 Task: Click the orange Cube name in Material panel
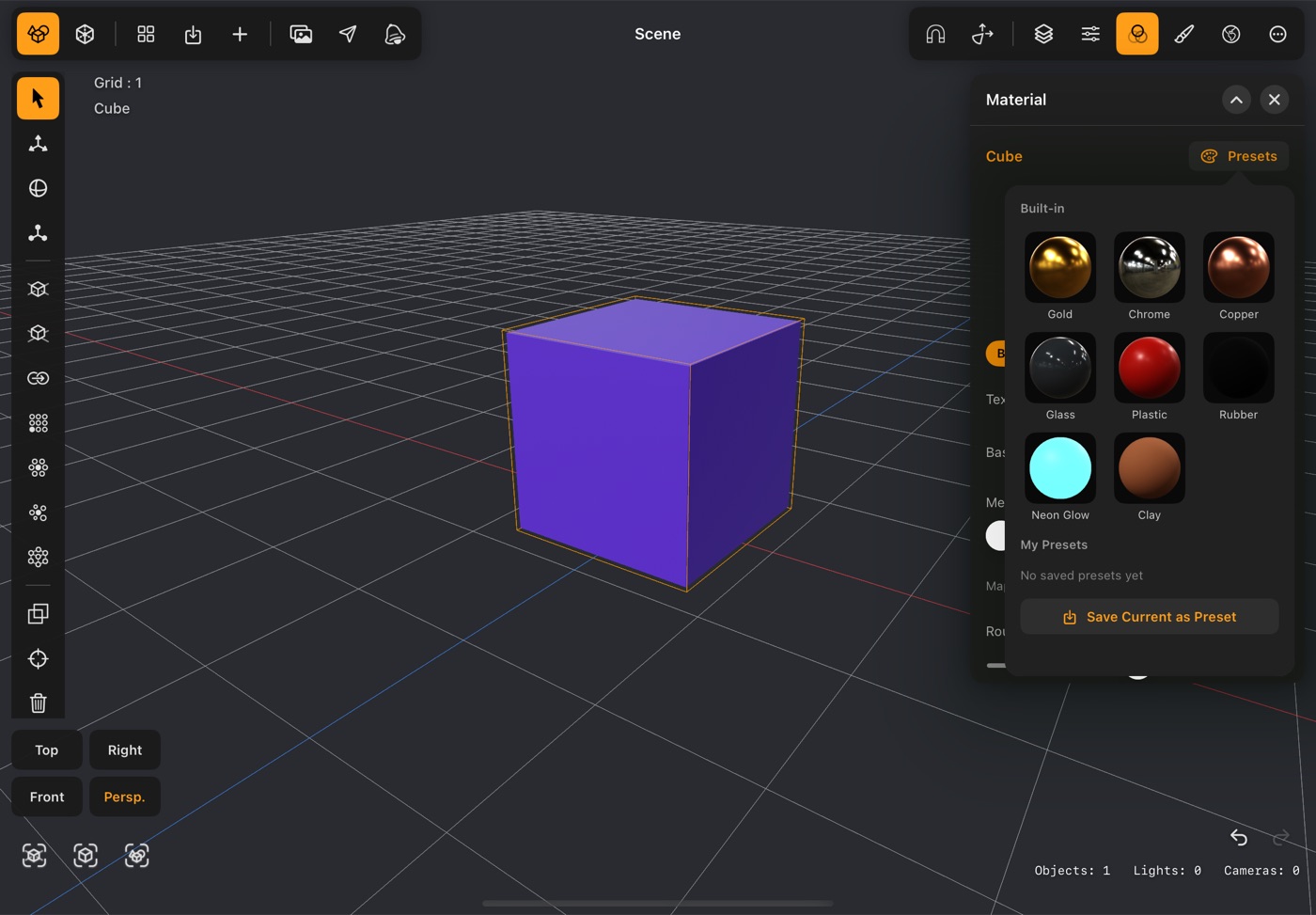1004,156
